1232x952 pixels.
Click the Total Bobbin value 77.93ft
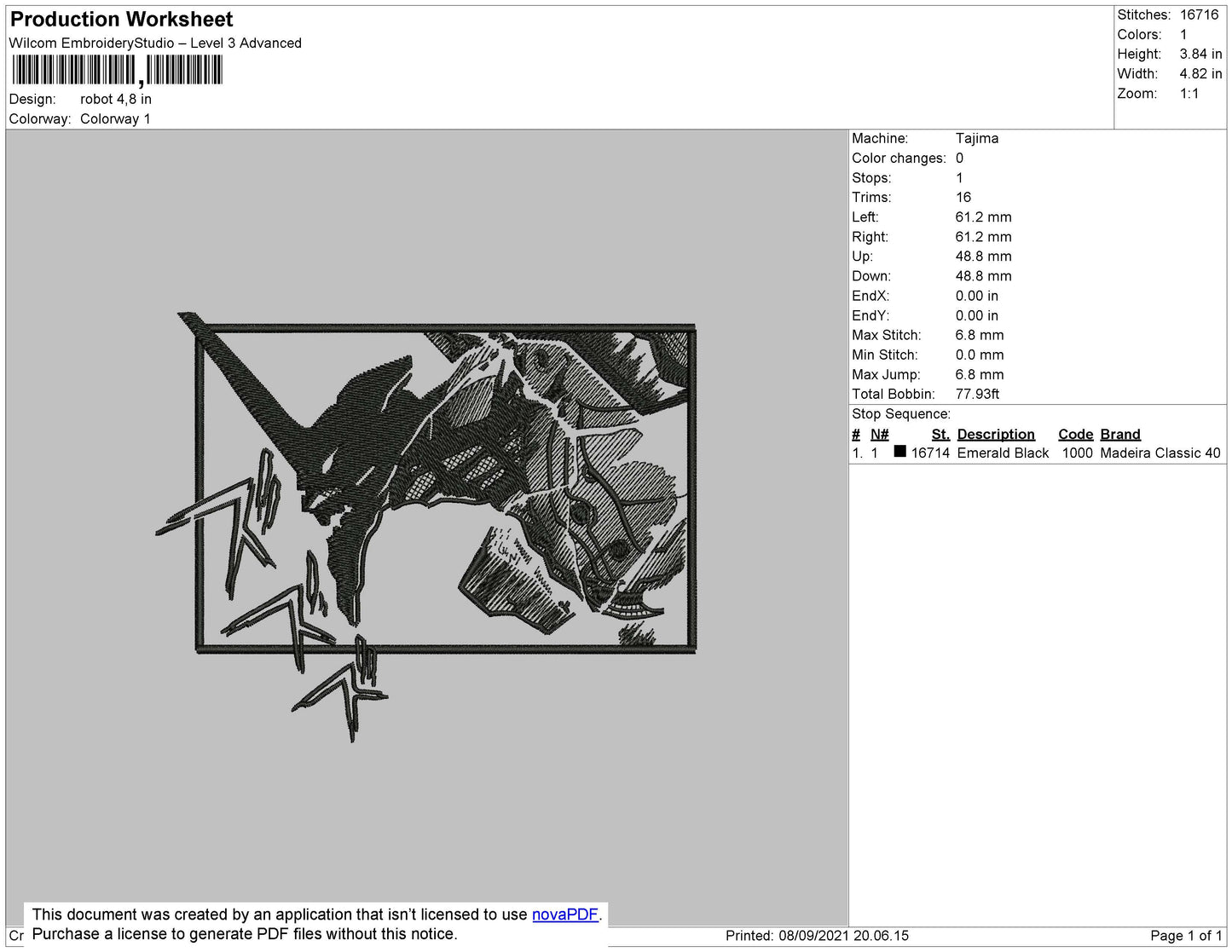point(977,394)
